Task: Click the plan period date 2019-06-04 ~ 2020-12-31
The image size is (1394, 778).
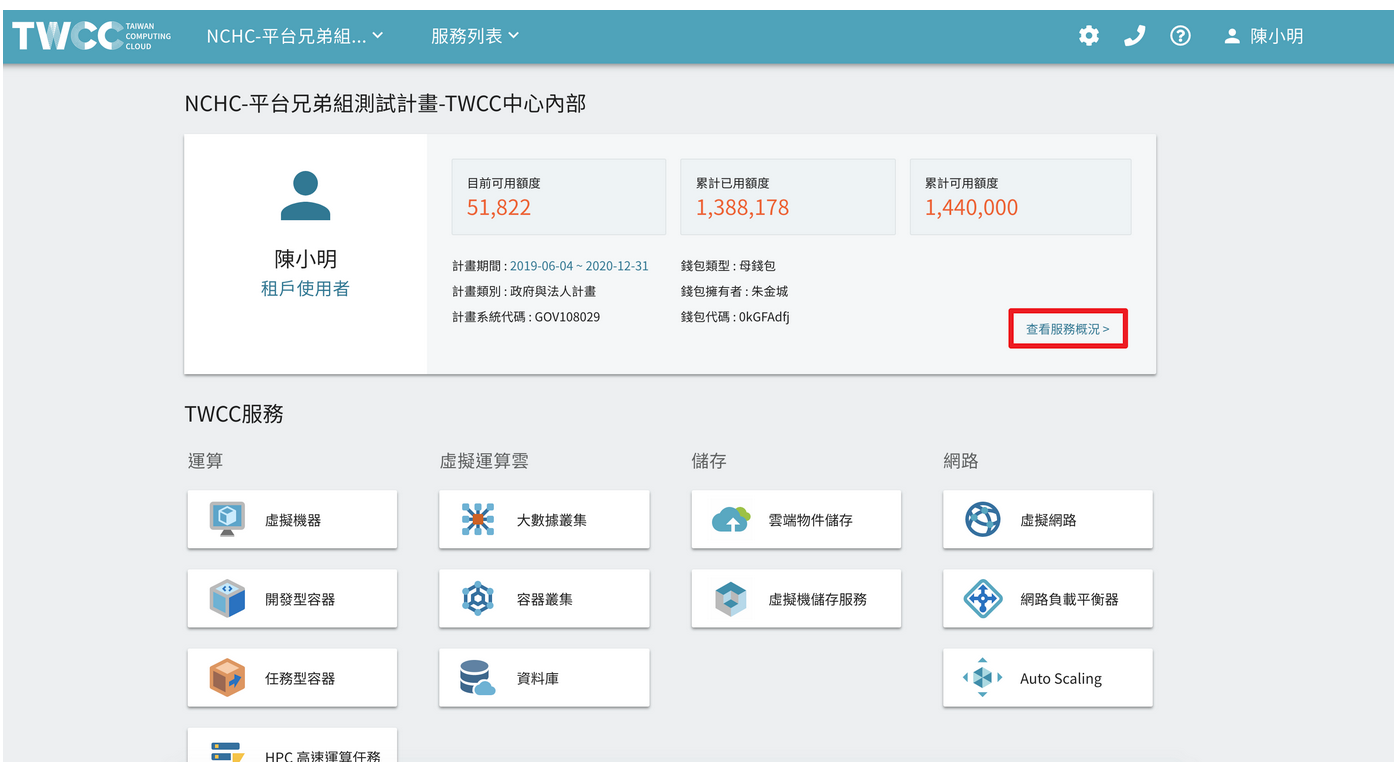Action: (x=579, y=266)
